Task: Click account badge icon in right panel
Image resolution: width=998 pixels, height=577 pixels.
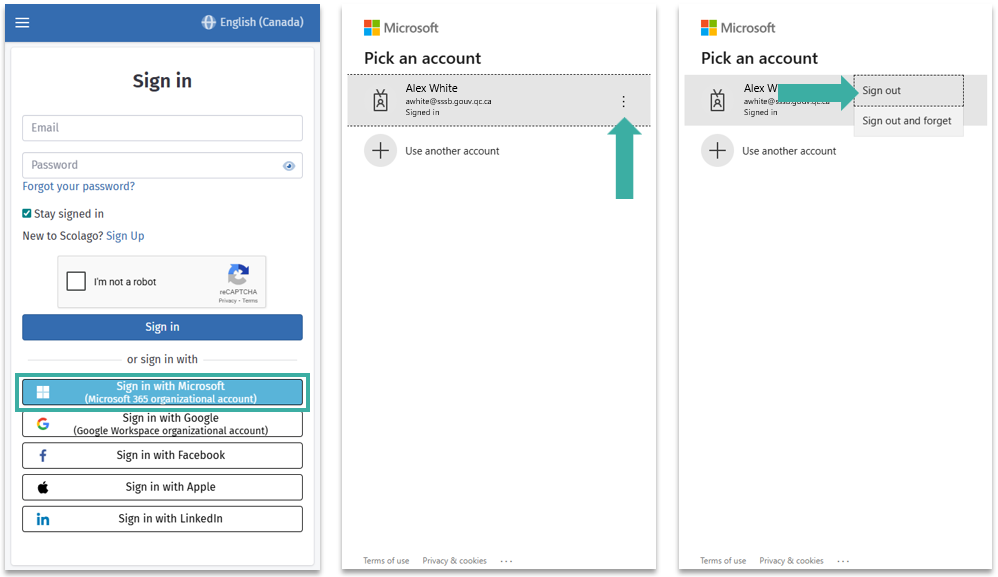Action: coord(717,101)
